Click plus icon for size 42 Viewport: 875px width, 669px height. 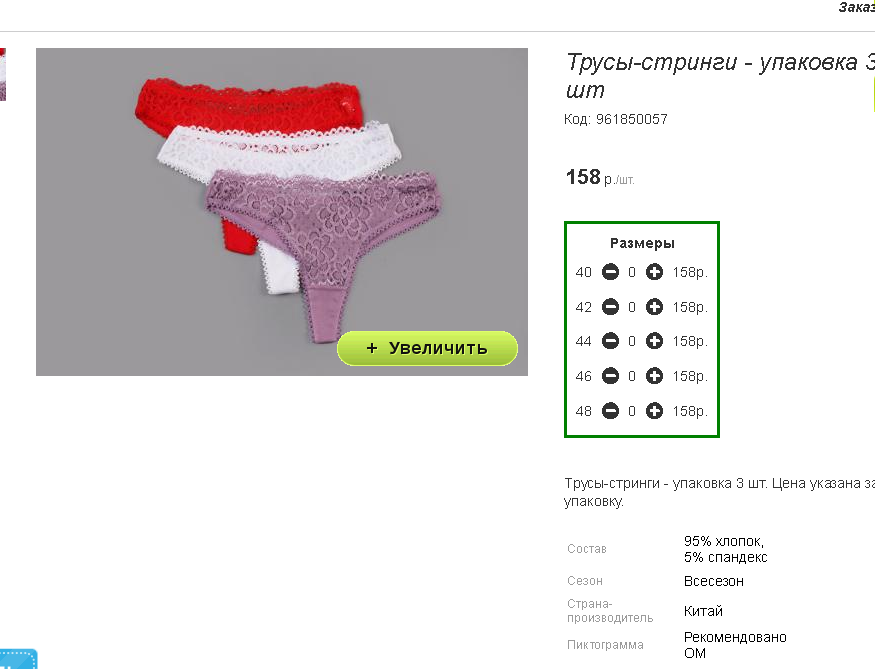coord(654,307)
